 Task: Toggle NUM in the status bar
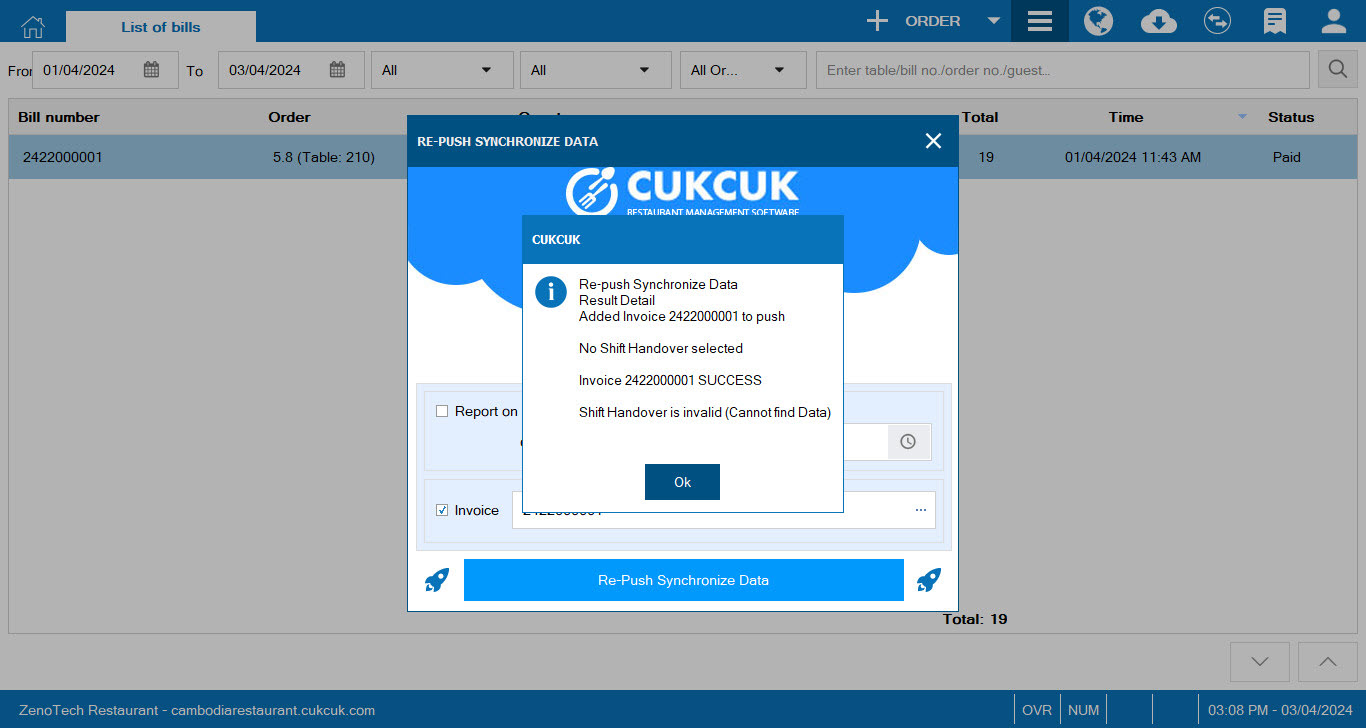click(x=1083, y=709)
